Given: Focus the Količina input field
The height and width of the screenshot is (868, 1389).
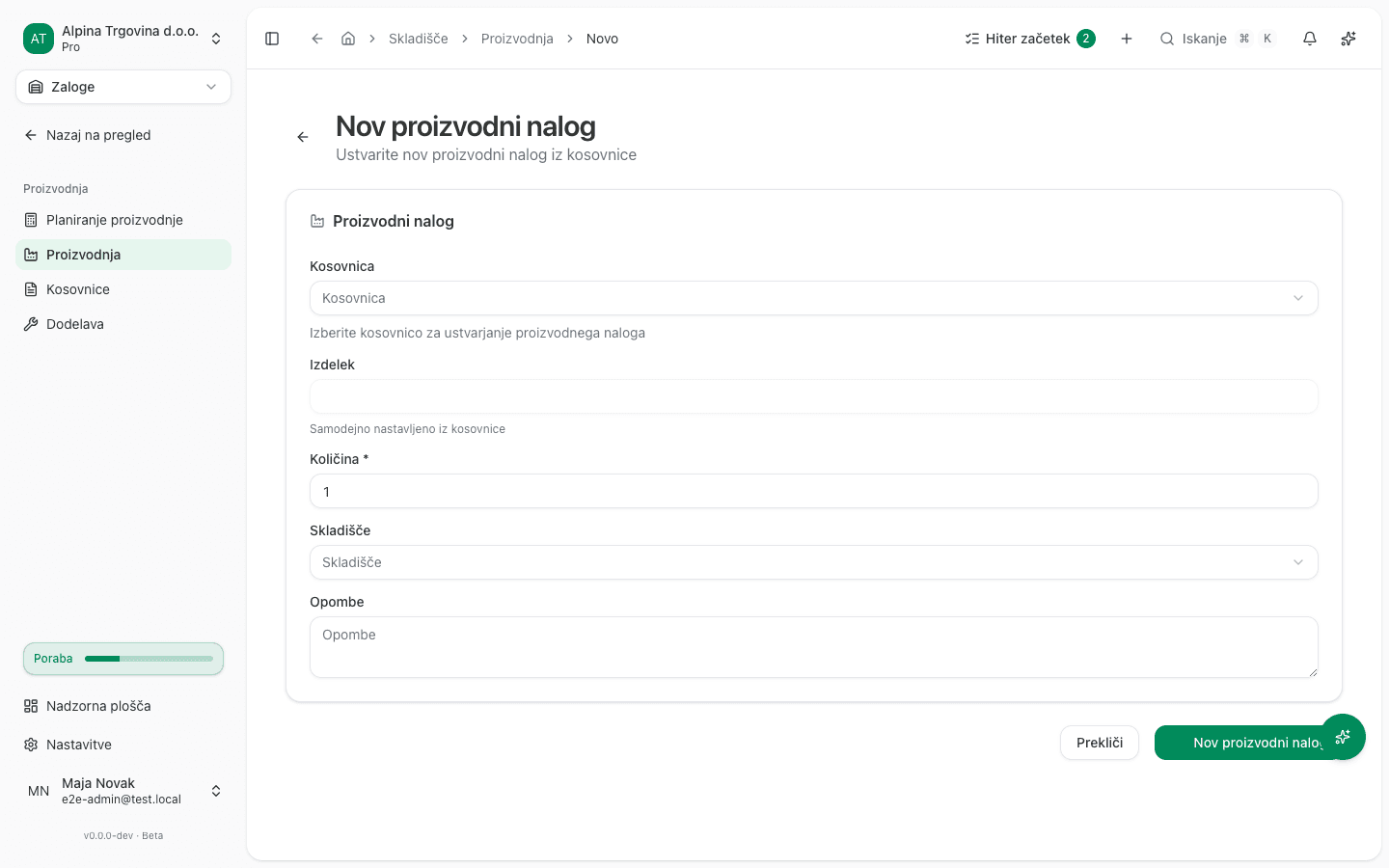Looking at the screenshot, I should [814, 491].
